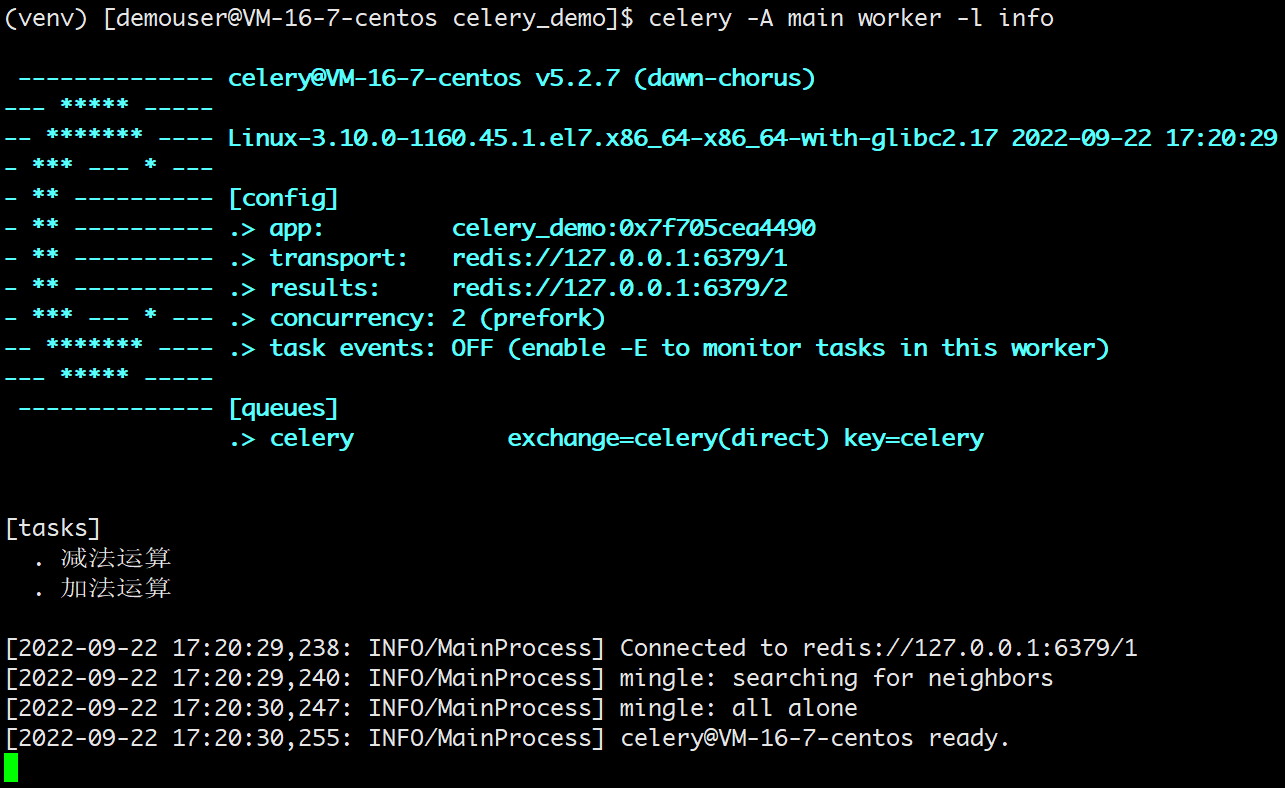The height and width of the screenshot is (788, 1285).
Task: Click the command 'celery -A main worker -l info'
Action: [x=851, y=18]
